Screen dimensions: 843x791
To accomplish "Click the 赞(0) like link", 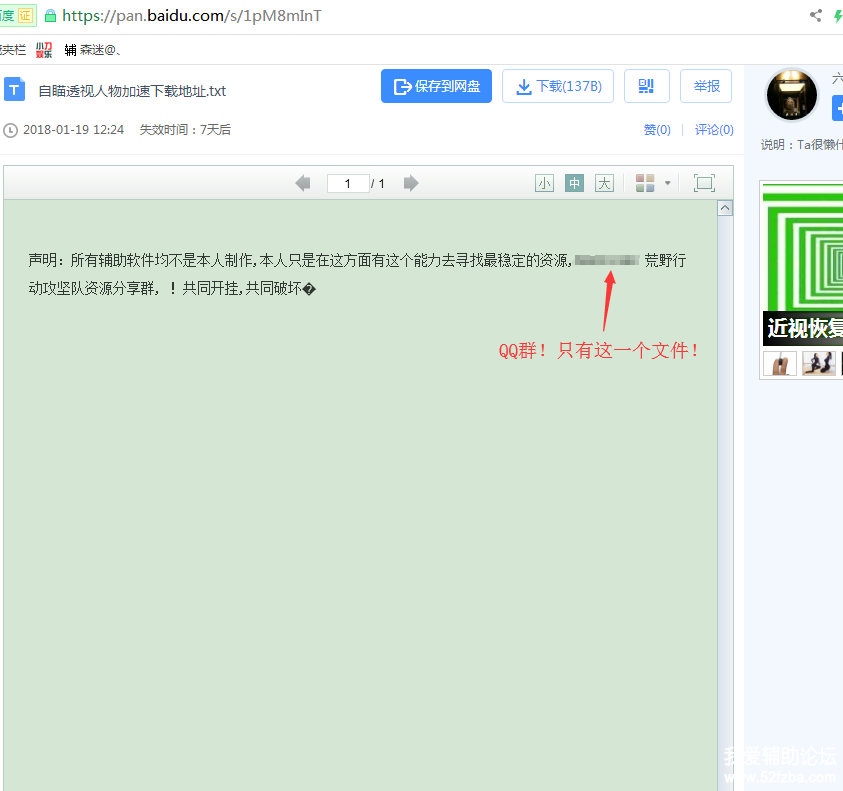I will (x=656, y=130).
